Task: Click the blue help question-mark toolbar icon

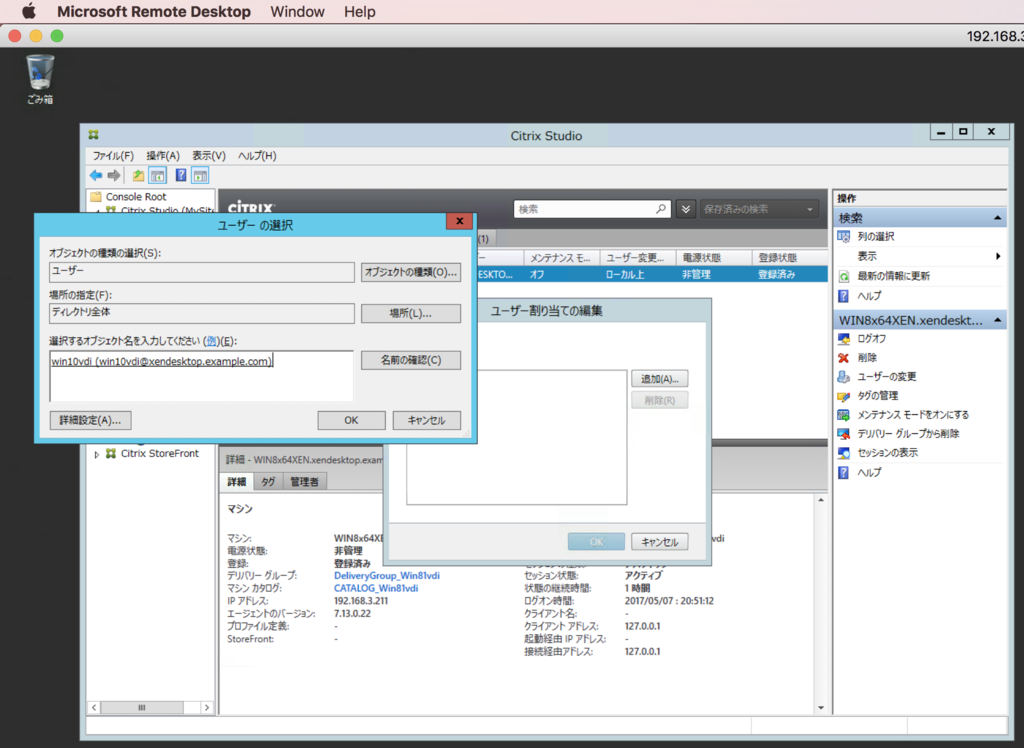Action: click(181, 175)
